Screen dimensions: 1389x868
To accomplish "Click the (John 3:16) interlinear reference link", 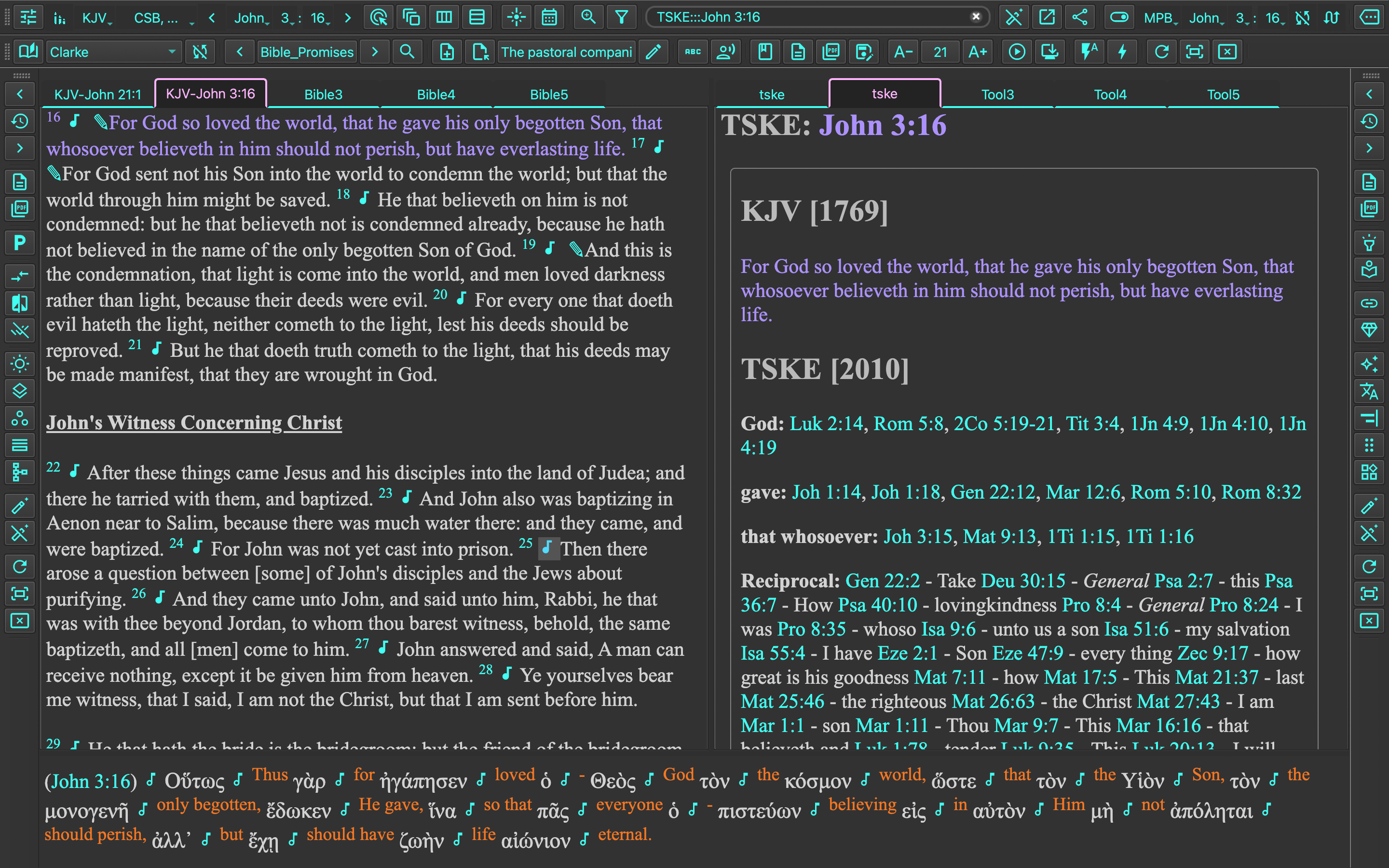I will (x=91, y=781).
